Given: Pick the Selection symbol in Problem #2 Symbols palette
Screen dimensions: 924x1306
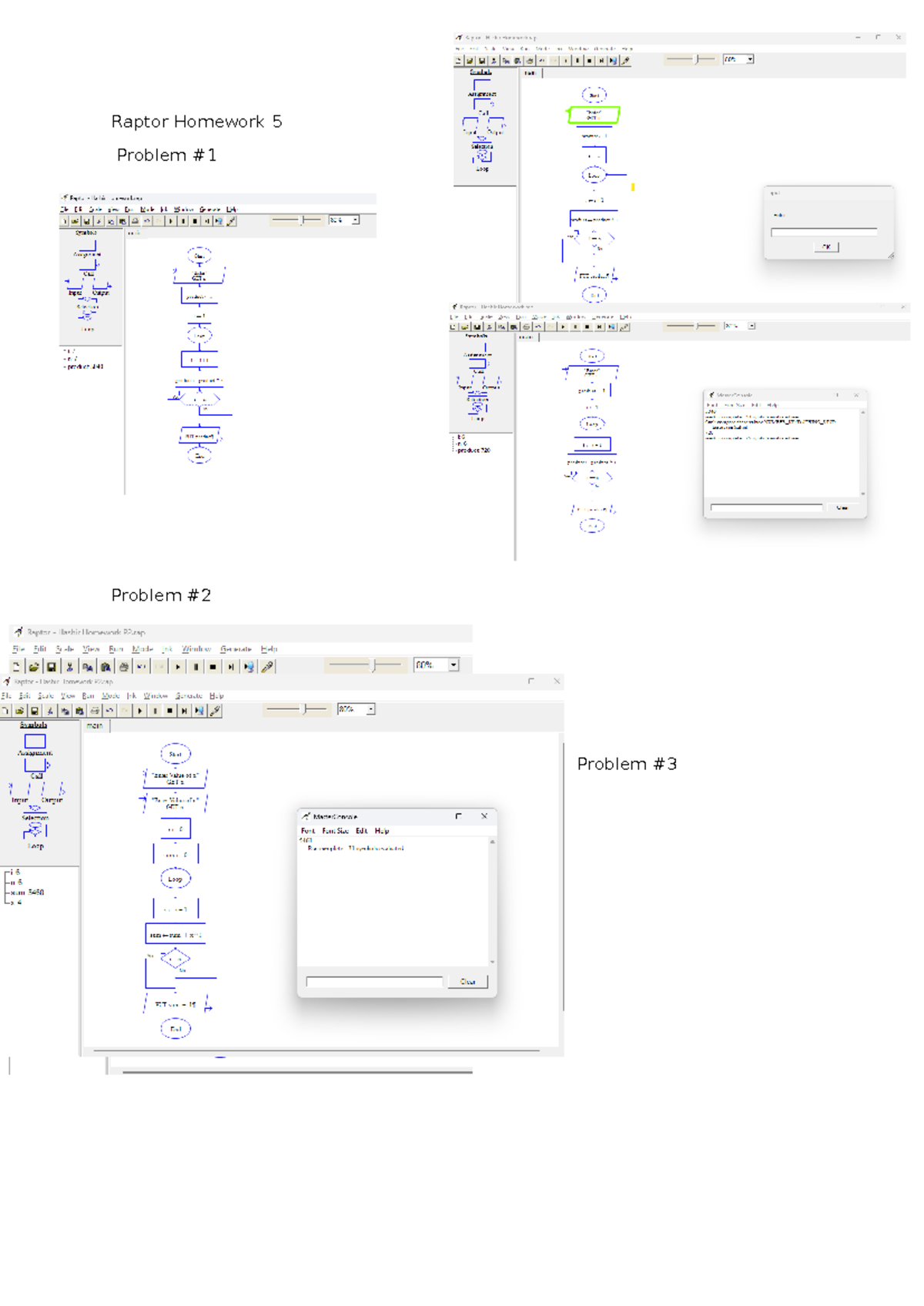Looking at the screenshot, I should tap(35, 807).
